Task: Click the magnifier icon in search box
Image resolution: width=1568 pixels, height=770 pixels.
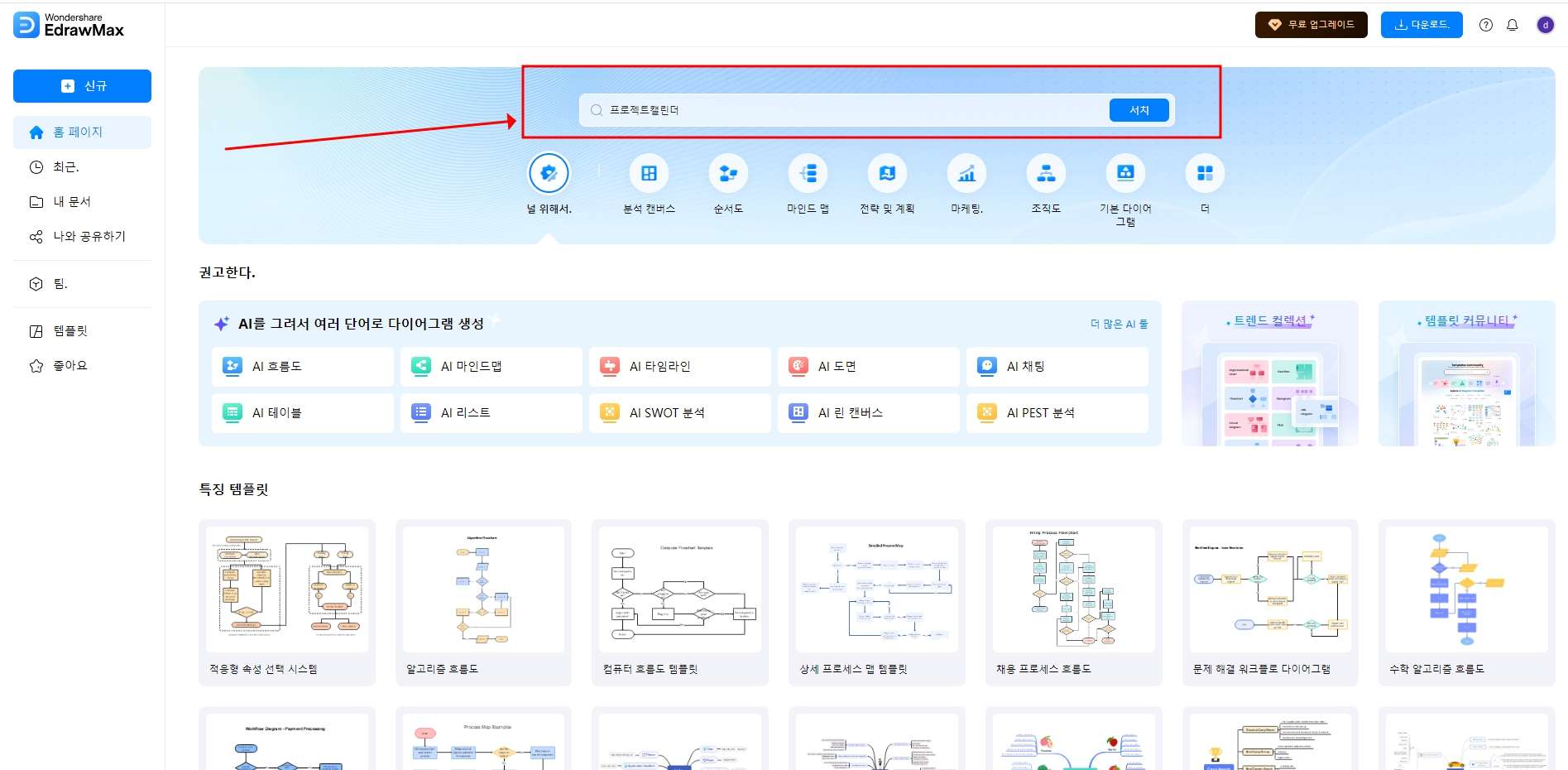Action: coord(596,110)
